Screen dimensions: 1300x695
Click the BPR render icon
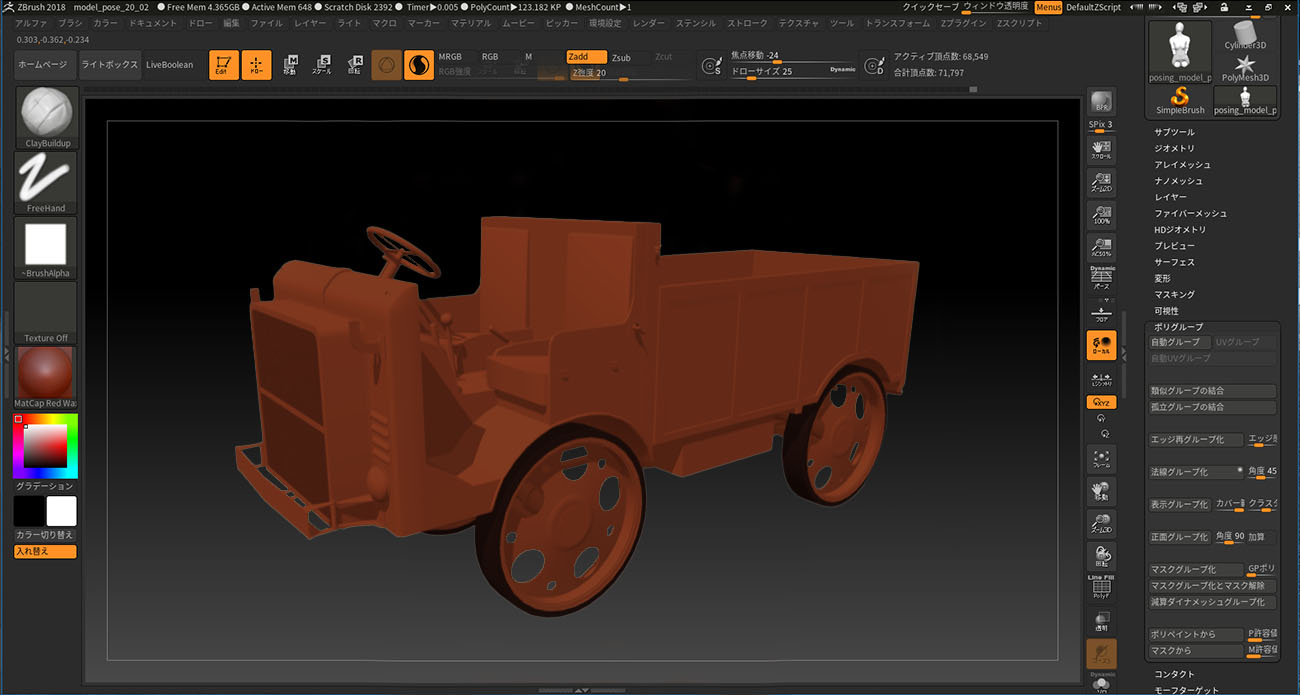click(x=1101, y=101)
